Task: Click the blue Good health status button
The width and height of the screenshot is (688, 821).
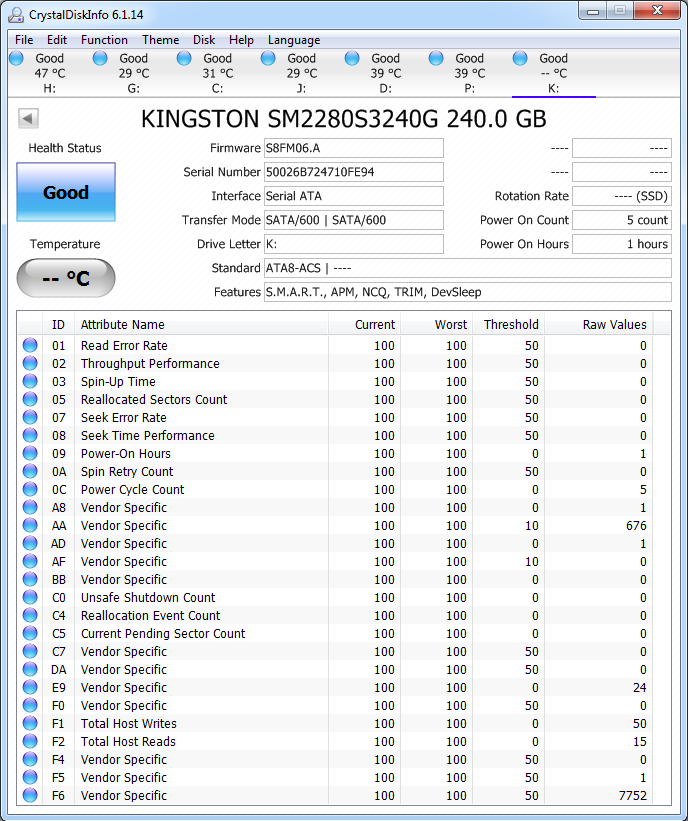Action: (66, 193)
